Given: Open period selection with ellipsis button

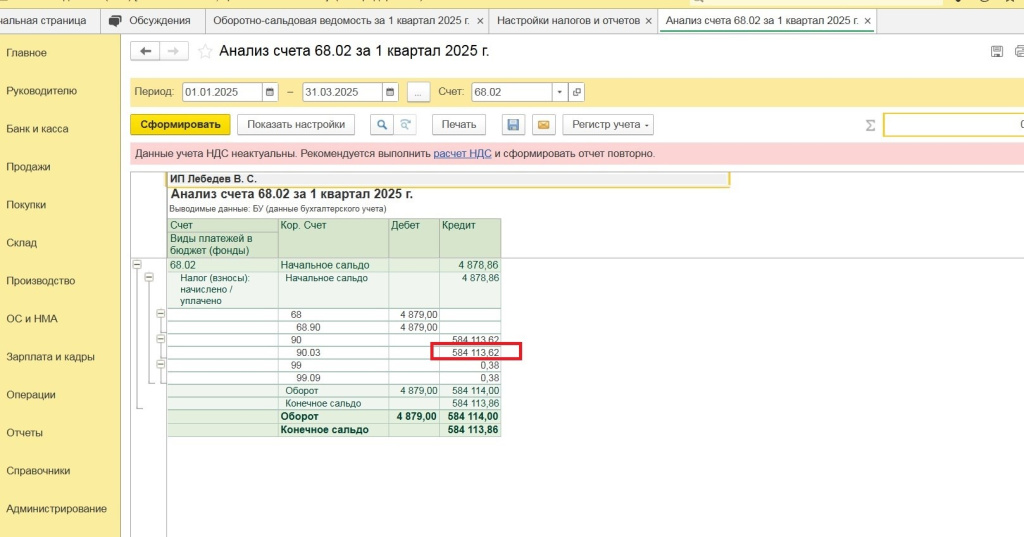Looking at the screenshot, I should pyautogui.click(x=418, y=92).
